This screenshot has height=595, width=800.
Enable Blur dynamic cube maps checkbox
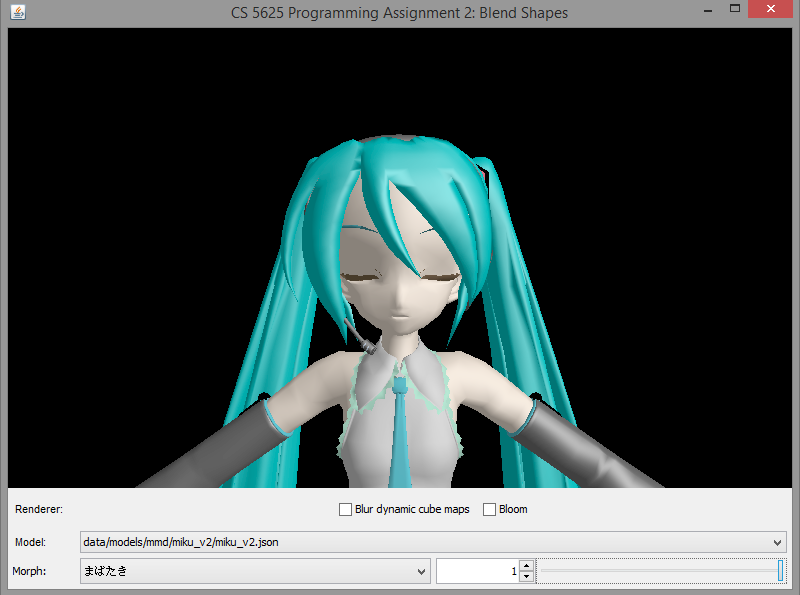(x=346, y=509)
